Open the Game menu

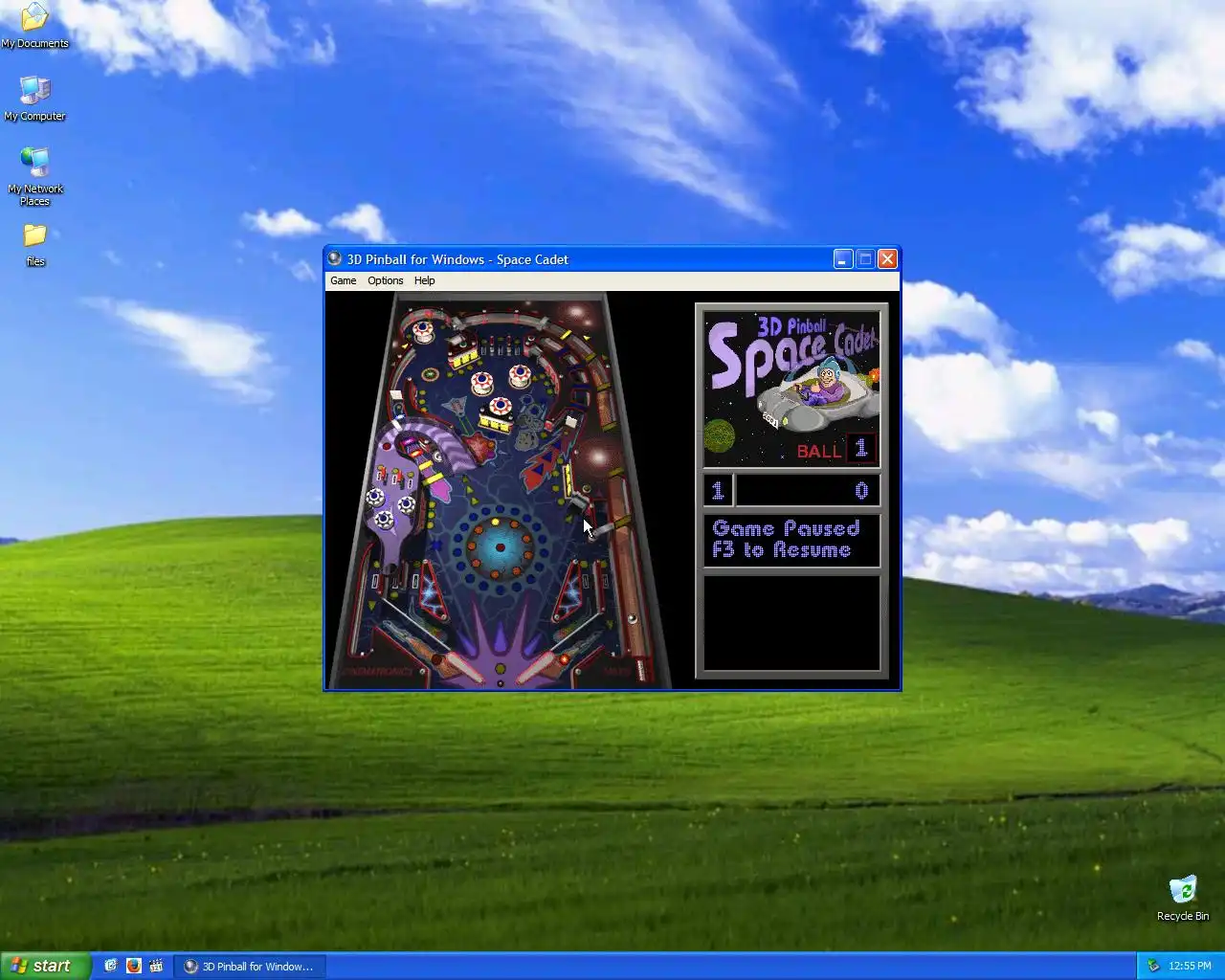pos(343,280)
